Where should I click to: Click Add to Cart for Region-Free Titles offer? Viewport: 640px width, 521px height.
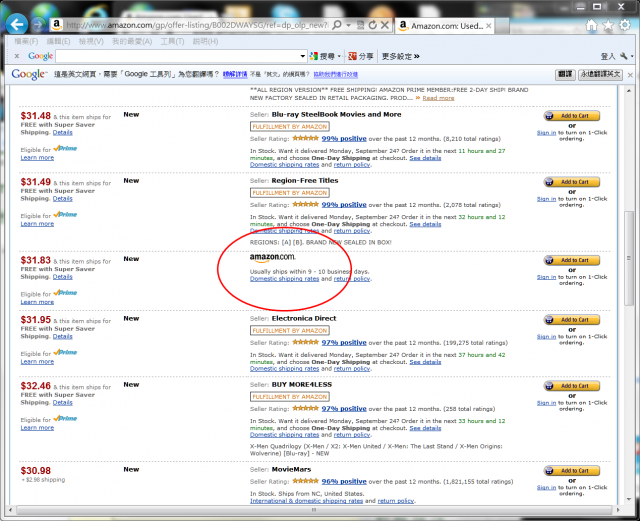click(x=571, y=182)
